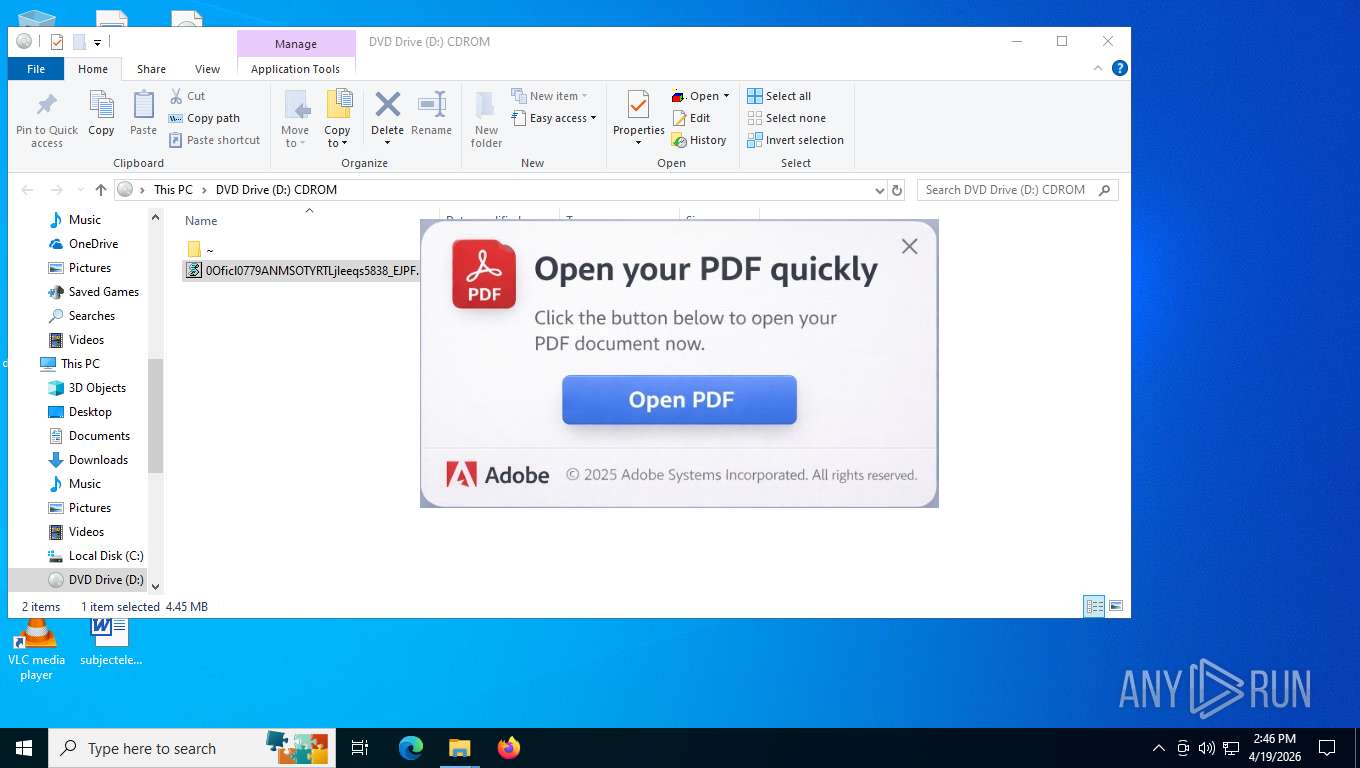
Task: Click the red X Delete icon
Action: pos(387,104)
